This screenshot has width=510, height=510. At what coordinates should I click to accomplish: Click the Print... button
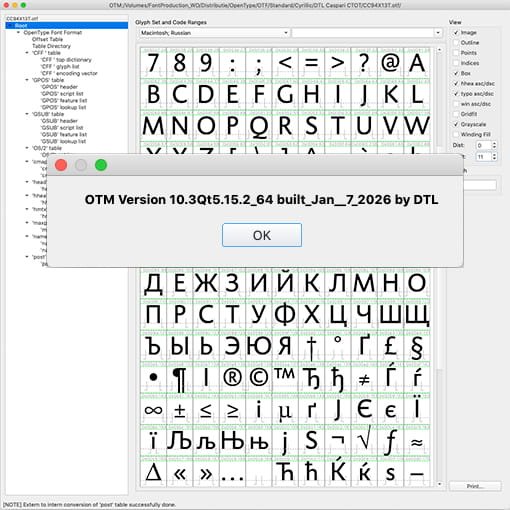(475, 486)
